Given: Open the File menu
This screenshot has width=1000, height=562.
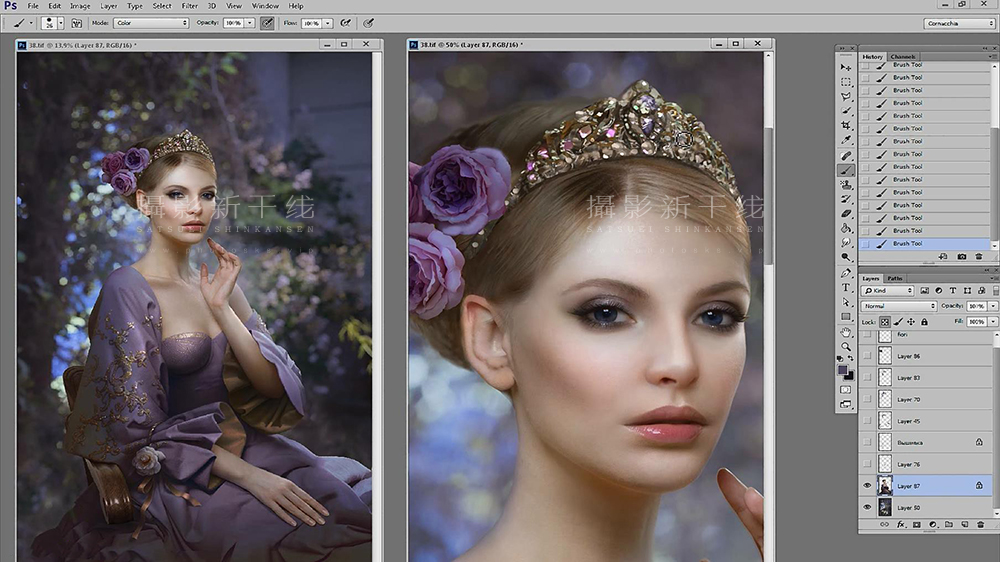Looking at the screenshot, I should click(33, 6).
